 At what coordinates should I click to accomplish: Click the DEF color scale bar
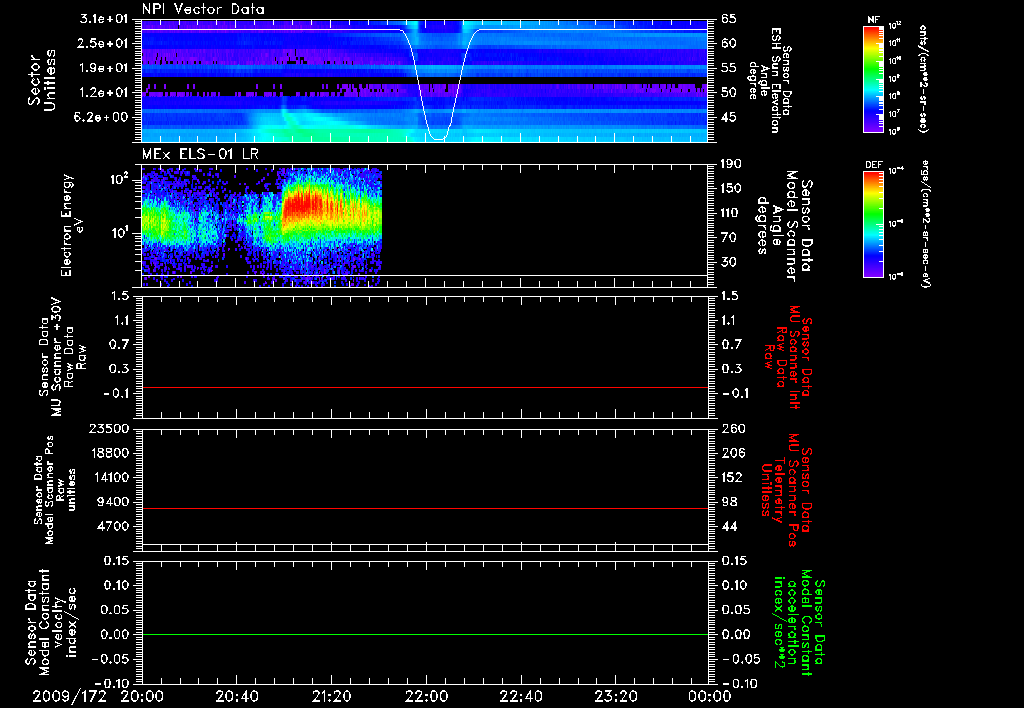click(873, 223)
